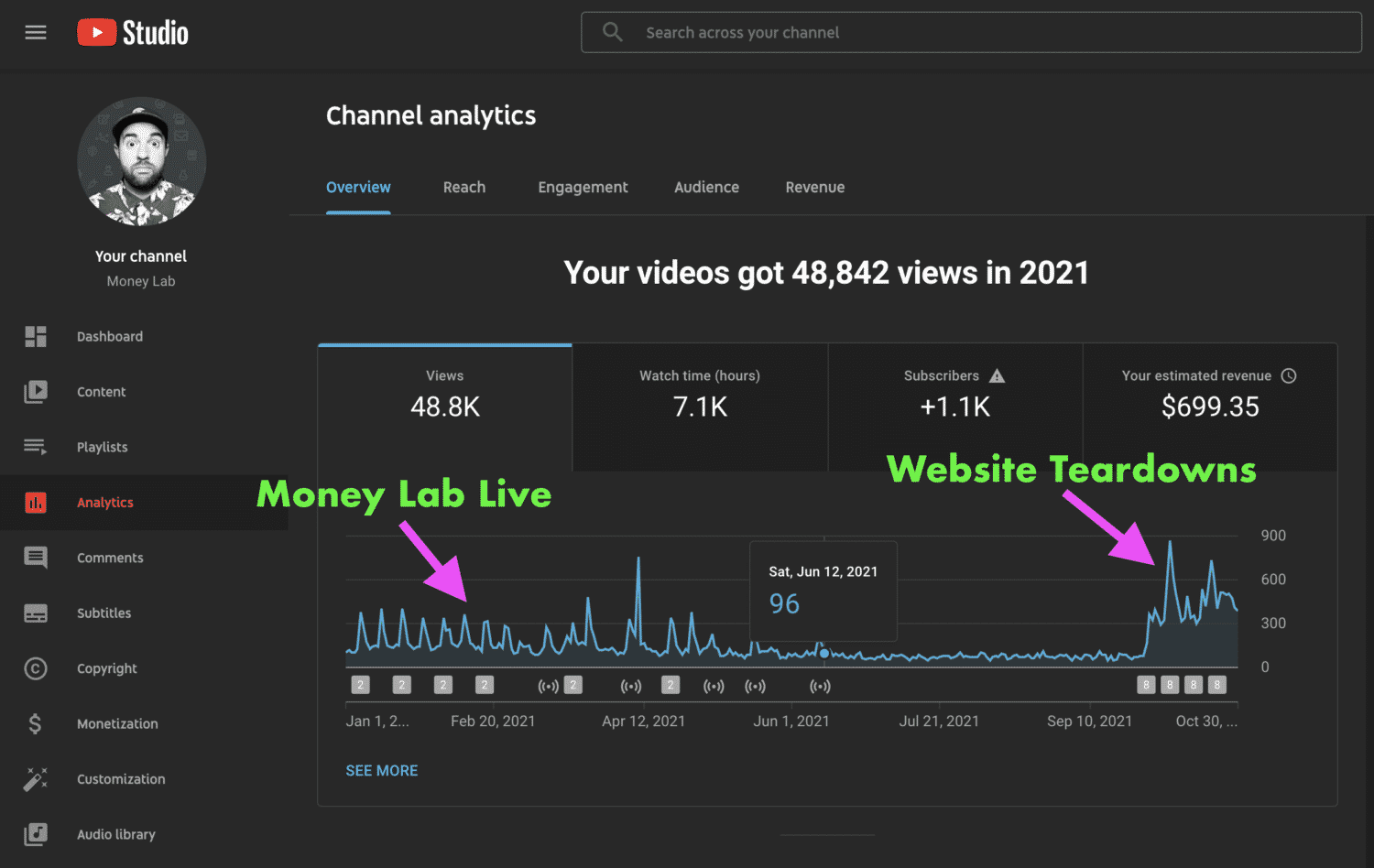Switch to the Audience tab
Image resolution: width=1374 pixels, height=868 pixels.
[706, 187]
